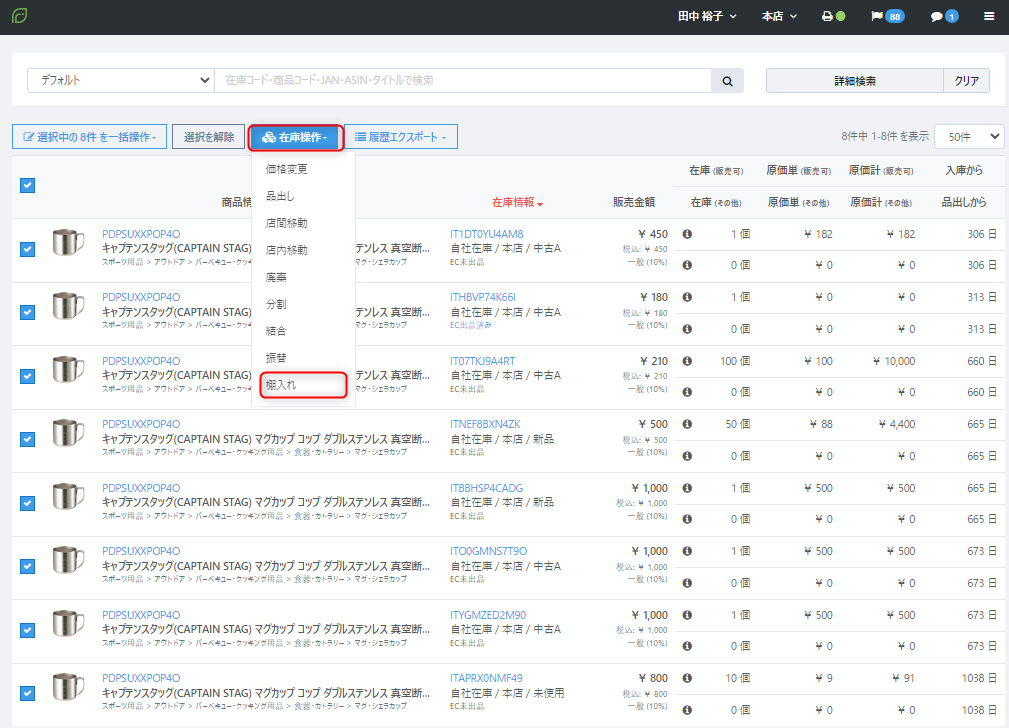1009x728 pixels.
Task: Click info icon beside 100 個 stock
Action: coord(687,361)
